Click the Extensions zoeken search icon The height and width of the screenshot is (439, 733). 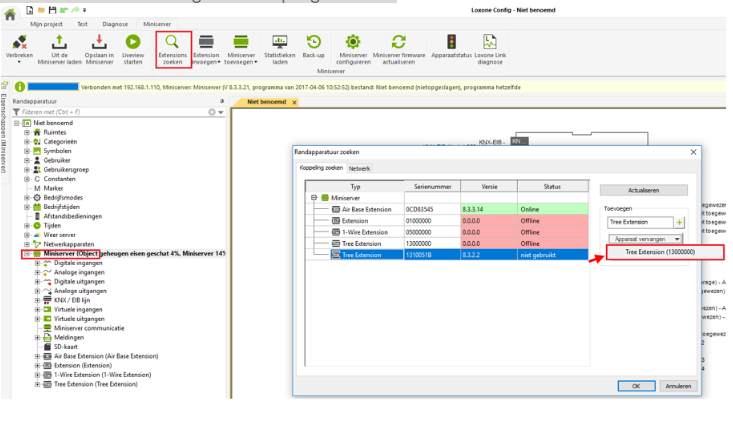[x=173, y=42]
